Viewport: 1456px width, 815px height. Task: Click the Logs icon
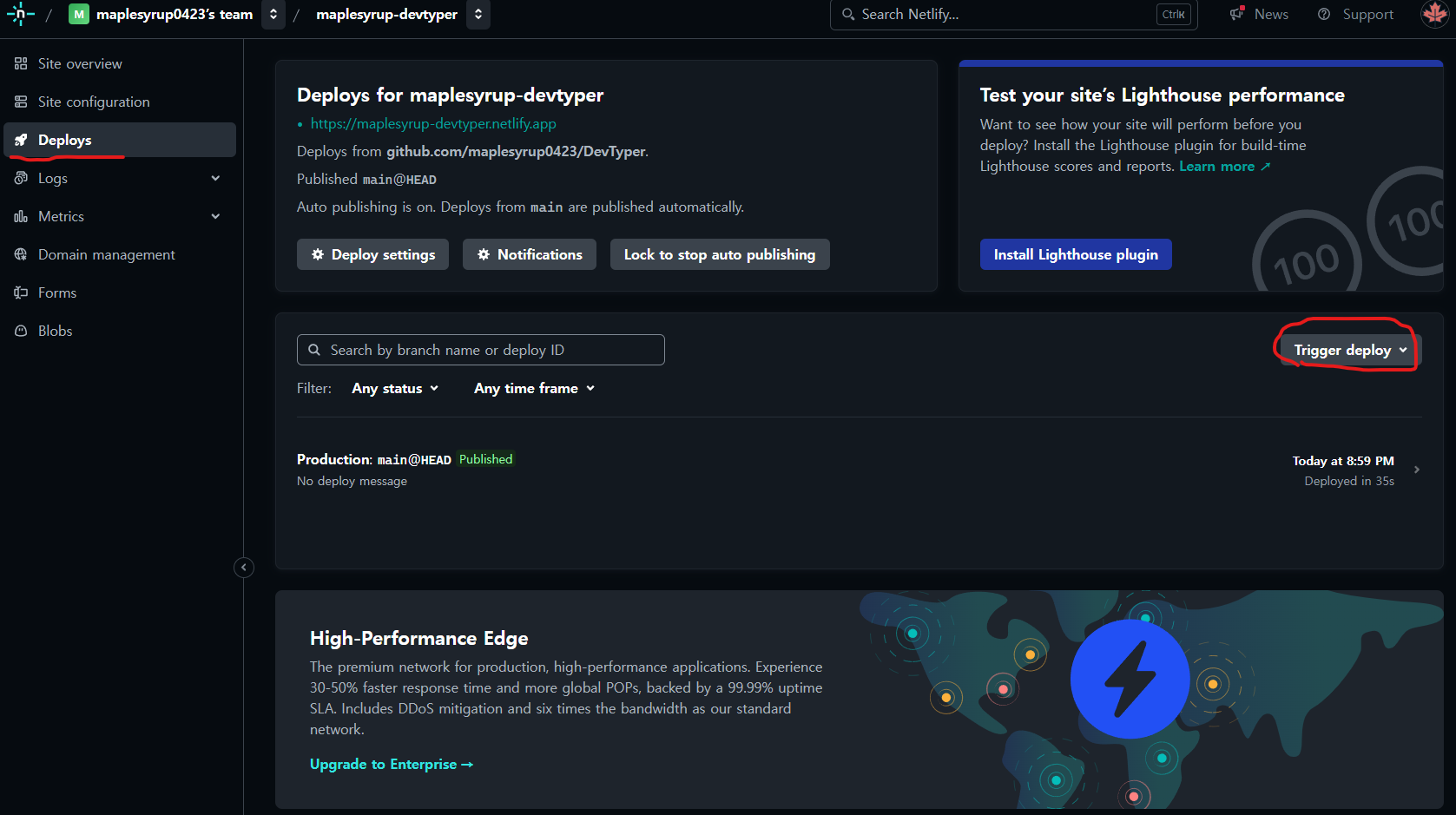coord(21,178)
